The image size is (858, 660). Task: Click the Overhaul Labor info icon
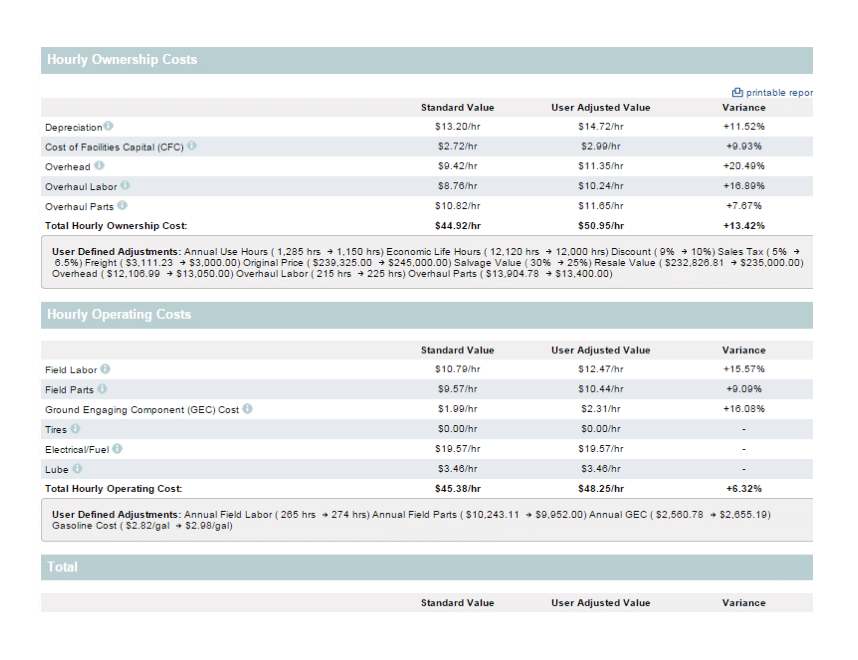(x=123, y=186)
